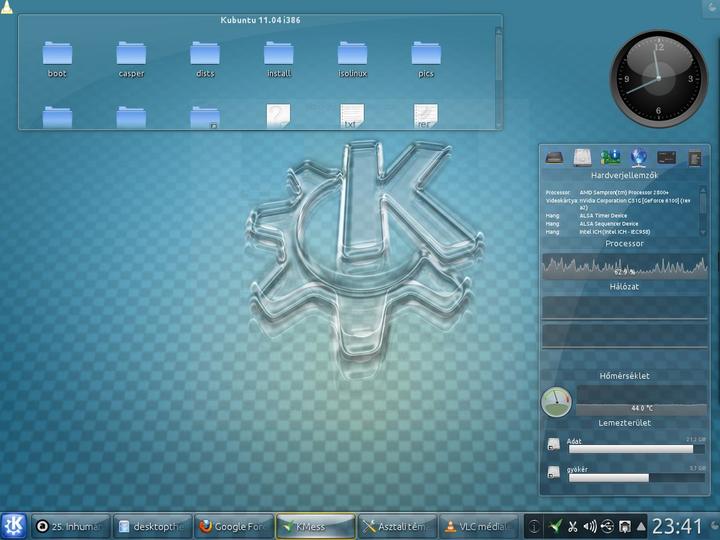This screenshot has height=540, width=720.
Task: Click the KMess green checkmark tray icon
Action: pyautogui.click(x=555, y=526)
